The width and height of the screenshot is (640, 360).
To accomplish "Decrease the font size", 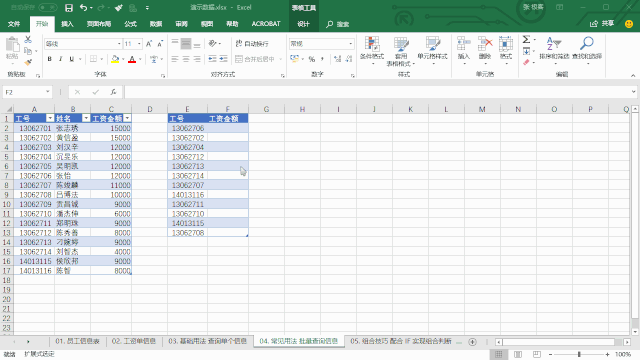I will 160,44.
